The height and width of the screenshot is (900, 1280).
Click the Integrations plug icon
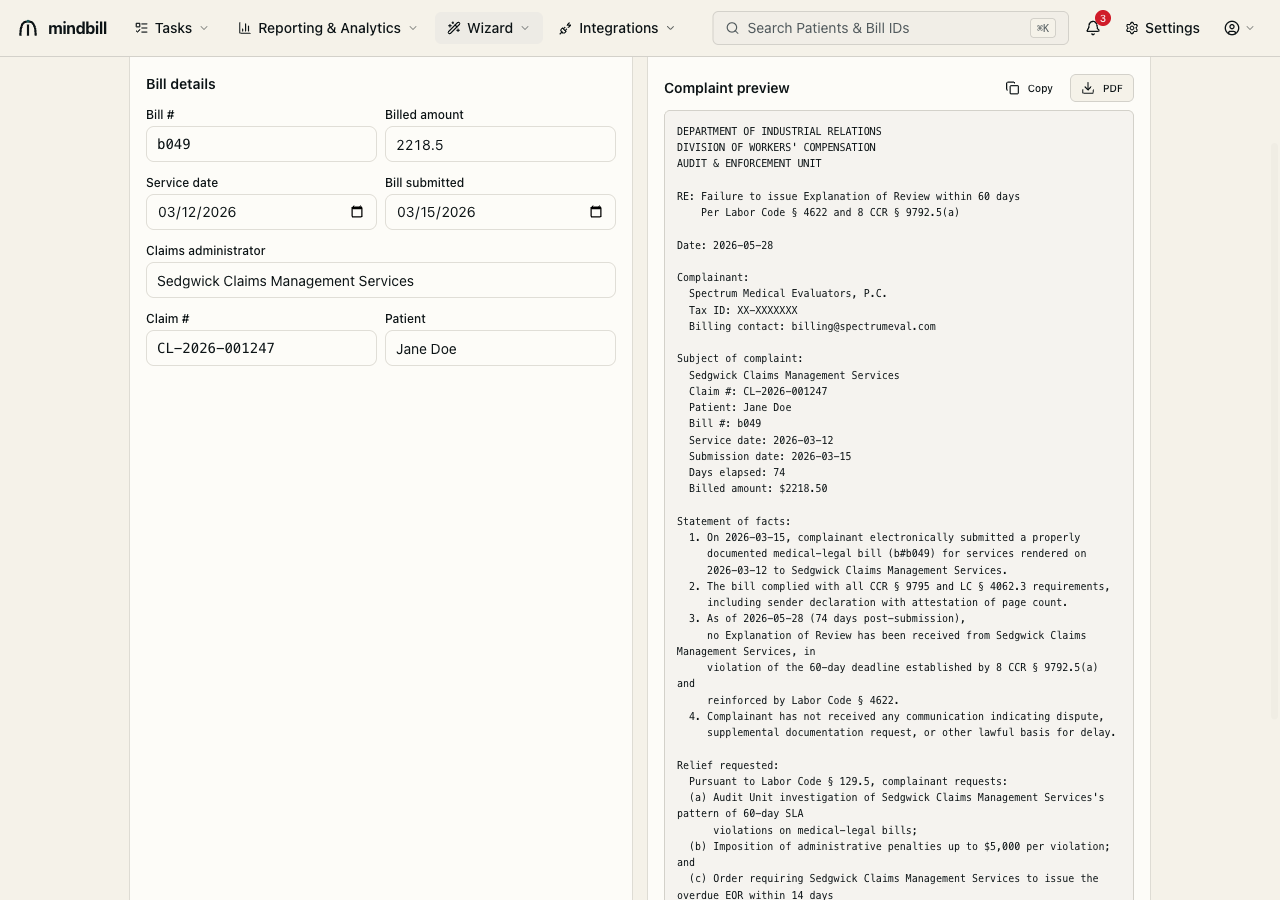click(x=566, y=28)
